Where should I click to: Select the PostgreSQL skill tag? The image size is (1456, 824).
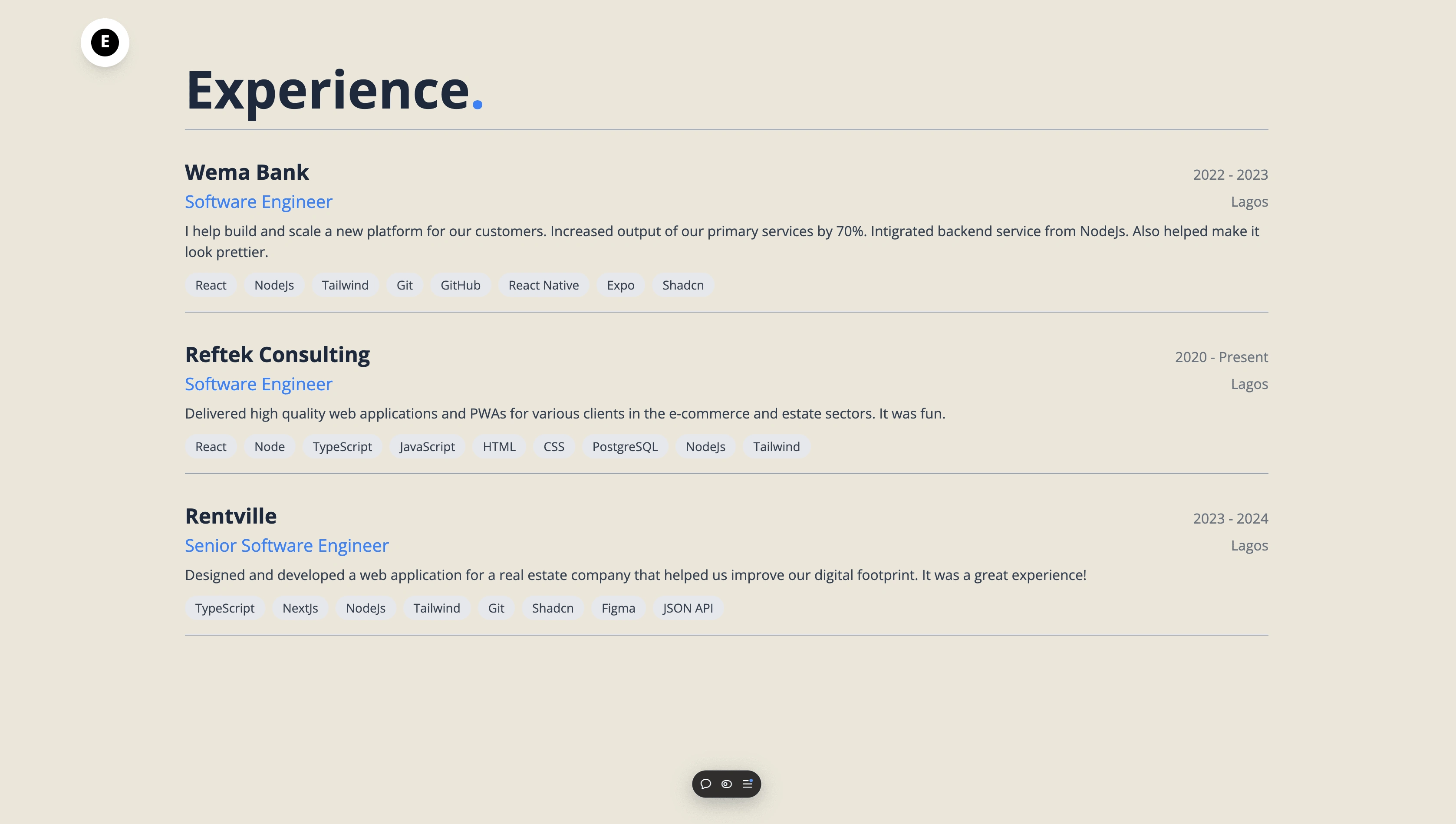625,447
